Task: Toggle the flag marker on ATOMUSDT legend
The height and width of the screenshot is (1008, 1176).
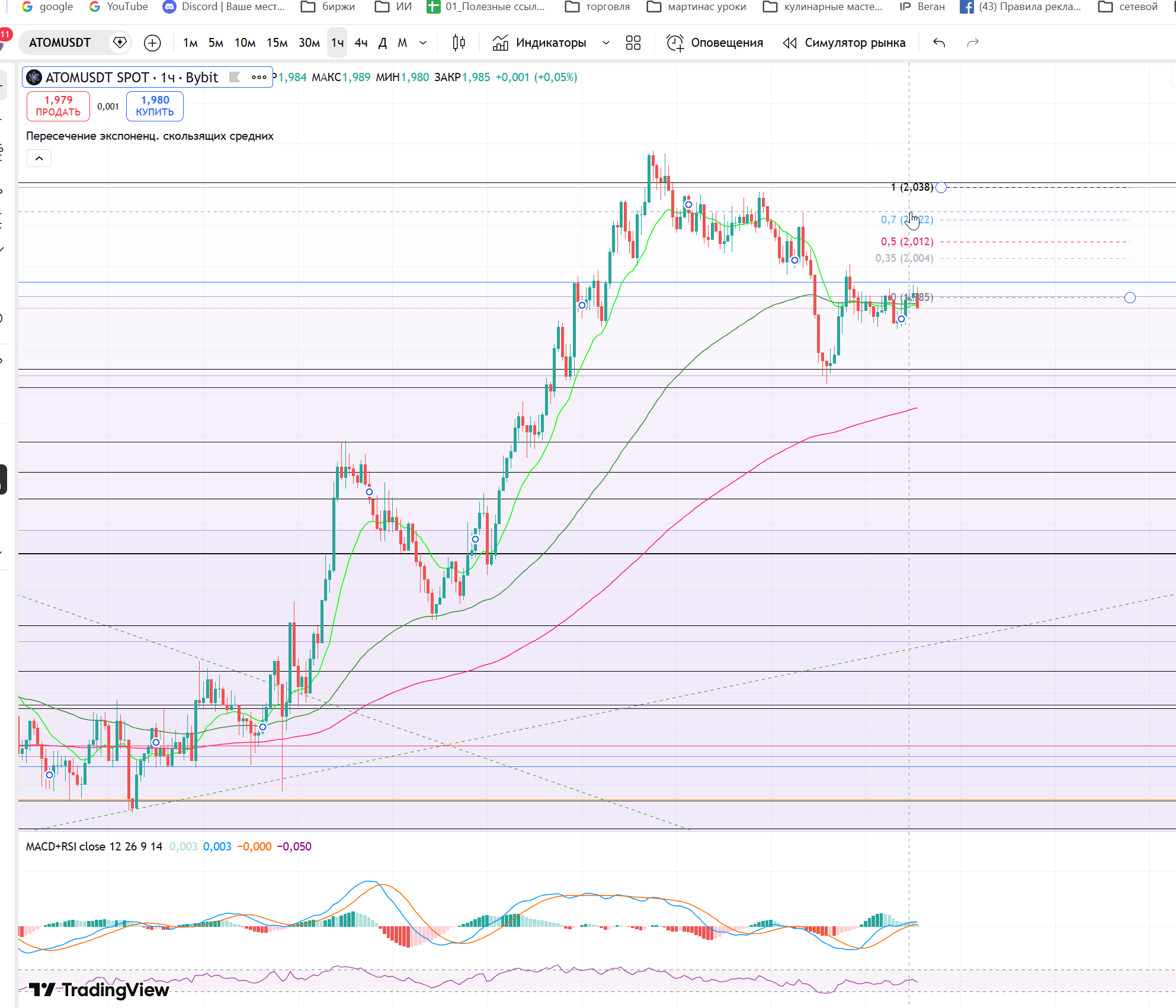Action: (x=235, y=77)
